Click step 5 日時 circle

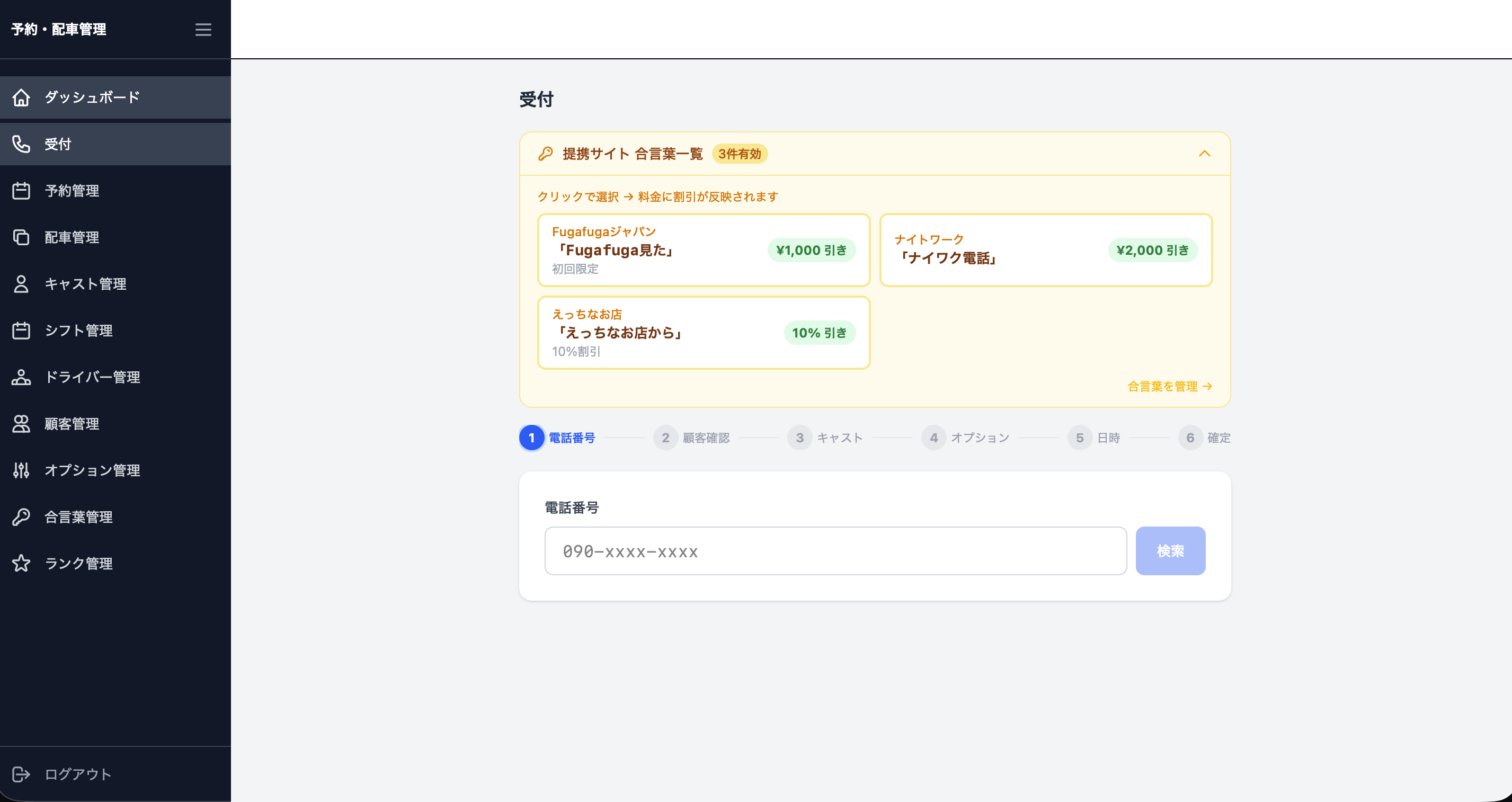[x=1079, y=438]
